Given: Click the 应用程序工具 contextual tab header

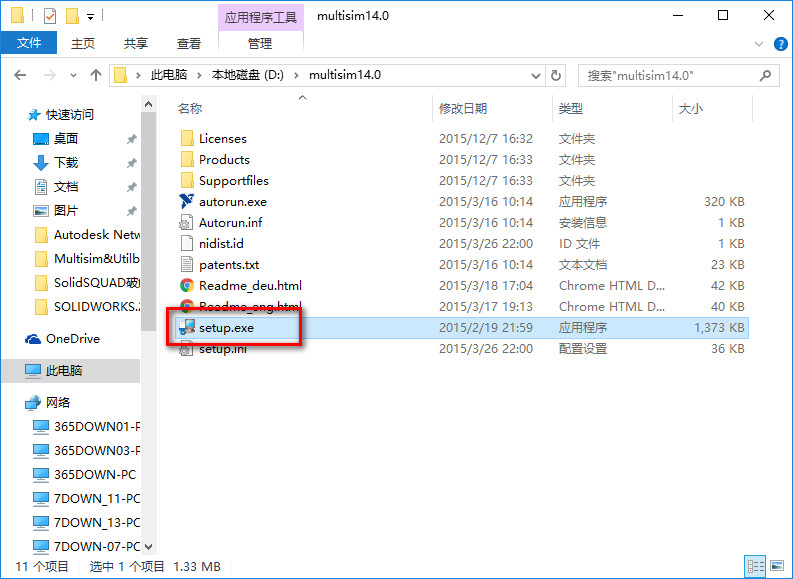Looking at the screenshot, I should click(x=260, y=17).
